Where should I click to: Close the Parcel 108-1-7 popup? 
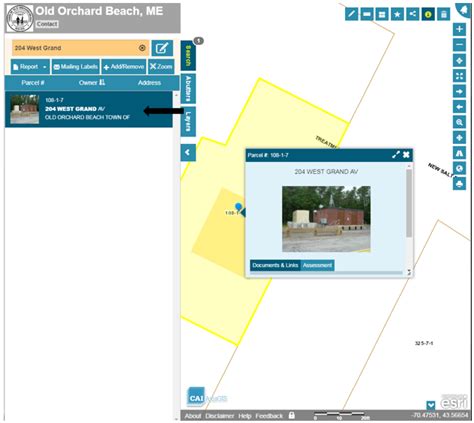pyautogui.click(x=406, y=155)
